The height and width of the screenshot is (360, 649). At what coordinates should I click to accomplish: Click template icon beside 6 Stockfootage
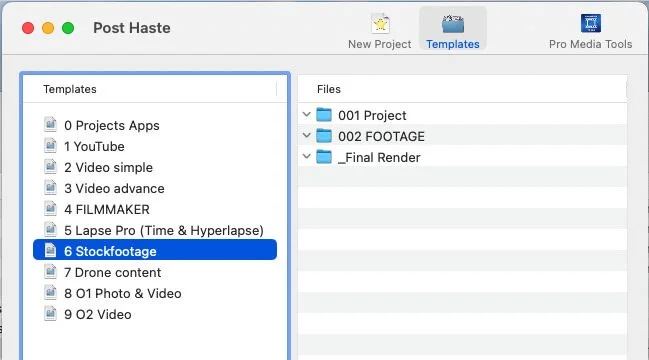click(x=50, y=250)
